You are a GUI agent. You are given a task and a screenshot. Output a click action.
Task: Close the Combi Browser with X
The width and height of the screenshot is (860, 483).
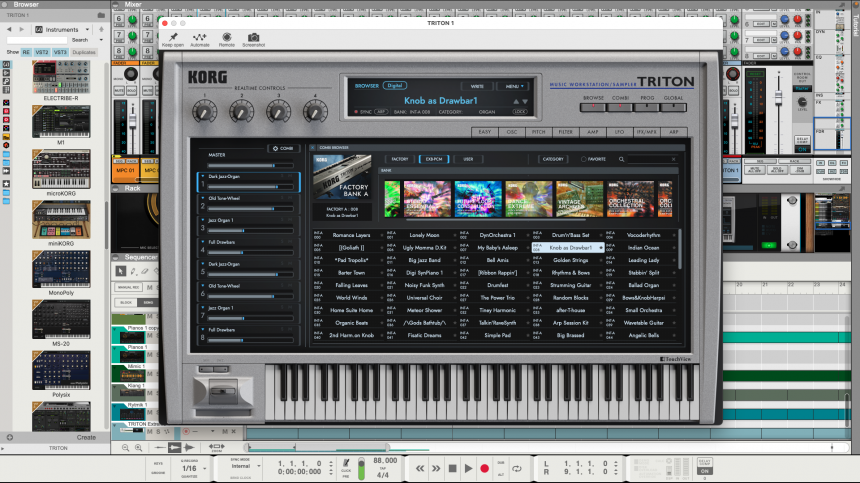pyautogui.click(x=313, y=147)
